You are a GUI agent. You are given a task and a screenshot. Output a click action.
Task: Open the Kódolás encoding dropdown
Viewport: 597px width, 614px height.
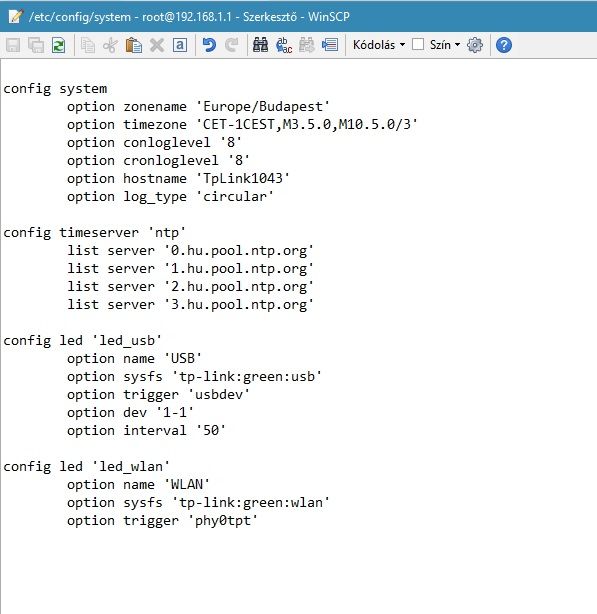pyautogui.click(x=379, y=45)
